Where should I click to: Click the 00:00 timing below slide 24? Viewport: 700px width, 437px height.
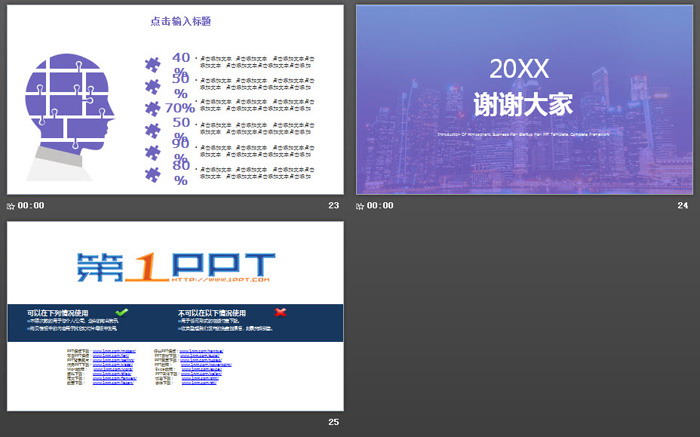point(380,205)
